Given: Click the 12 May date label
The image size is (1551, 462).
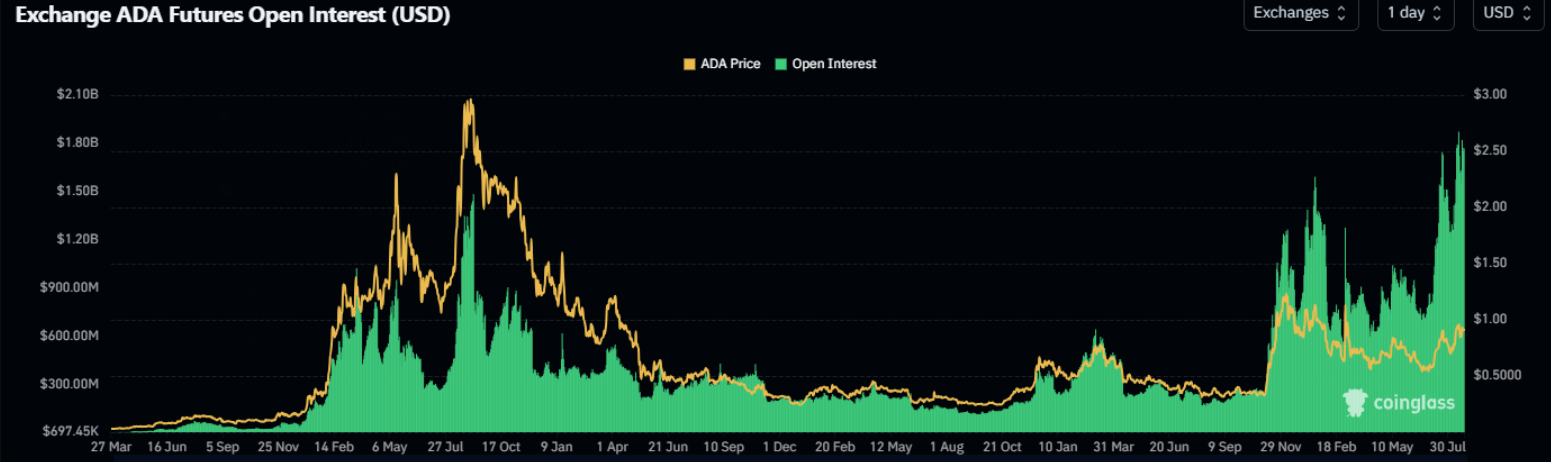Looking at the screenshot, I should (x=891, y=448).
